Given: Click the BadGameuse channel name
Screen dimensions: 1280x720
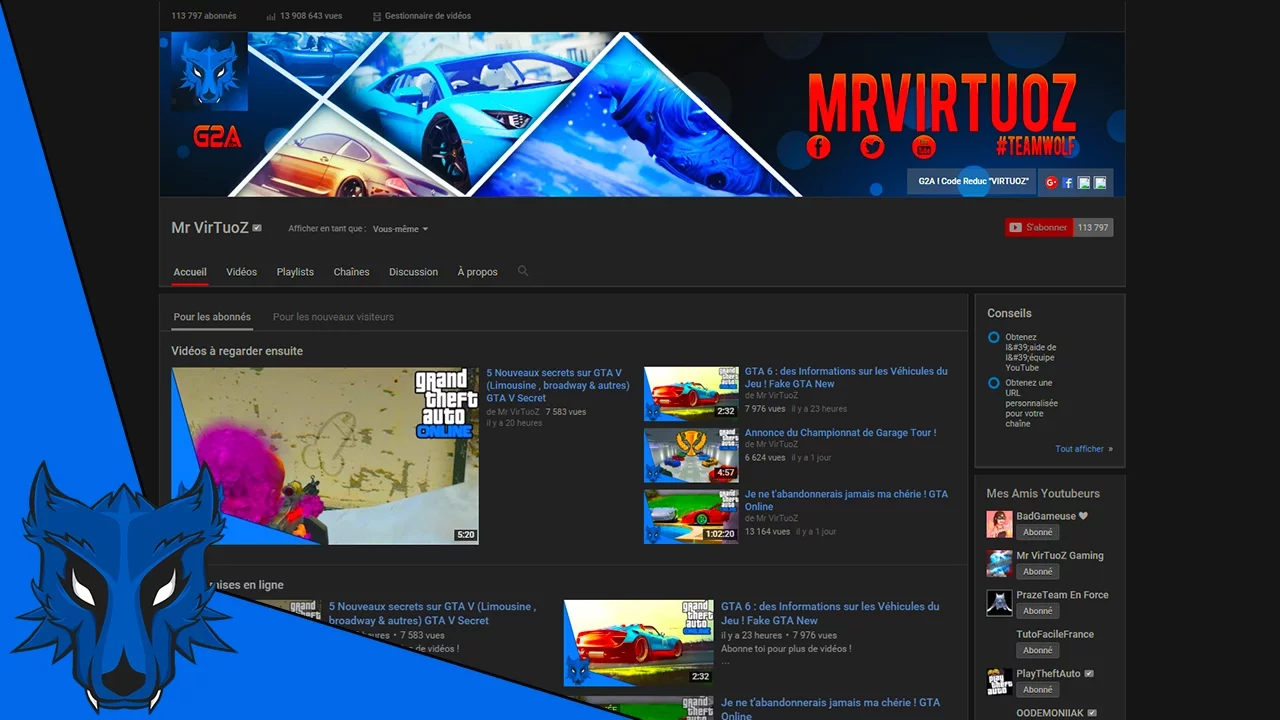Looking at the screenshot, I should click(1046, 516).
